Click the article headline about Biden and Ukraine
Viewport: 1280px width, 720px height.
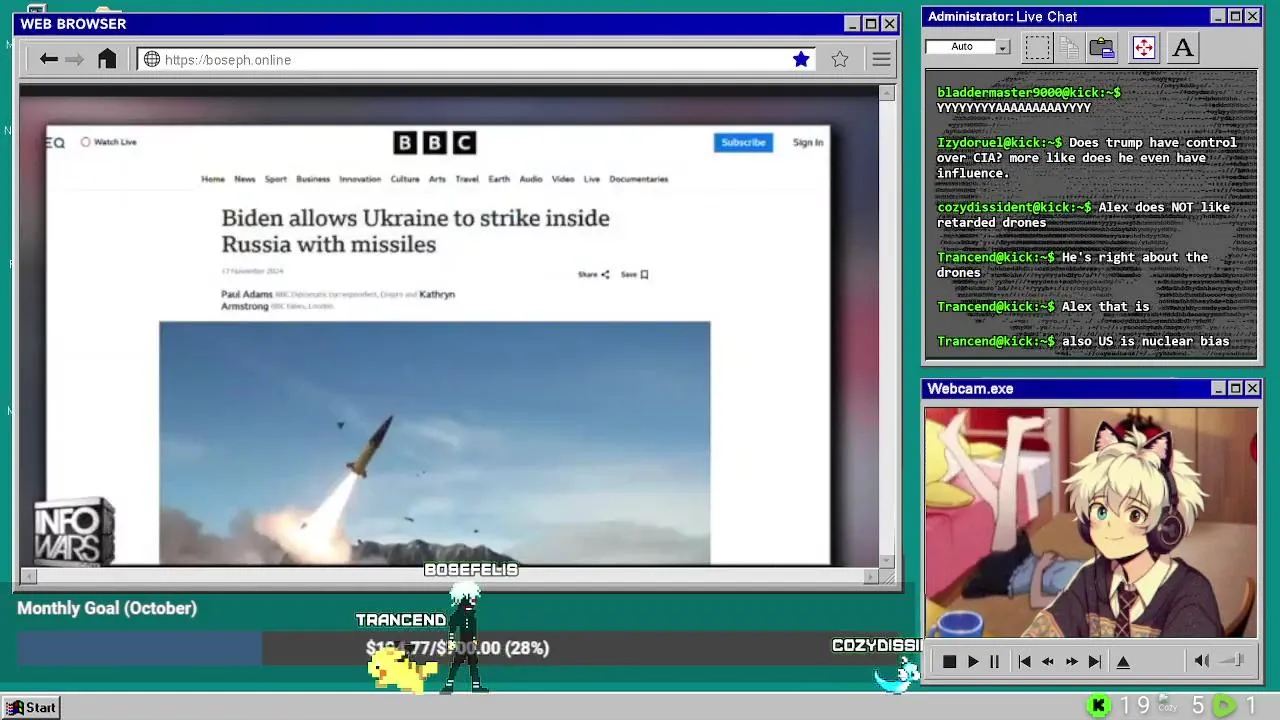tap(415, 231)
